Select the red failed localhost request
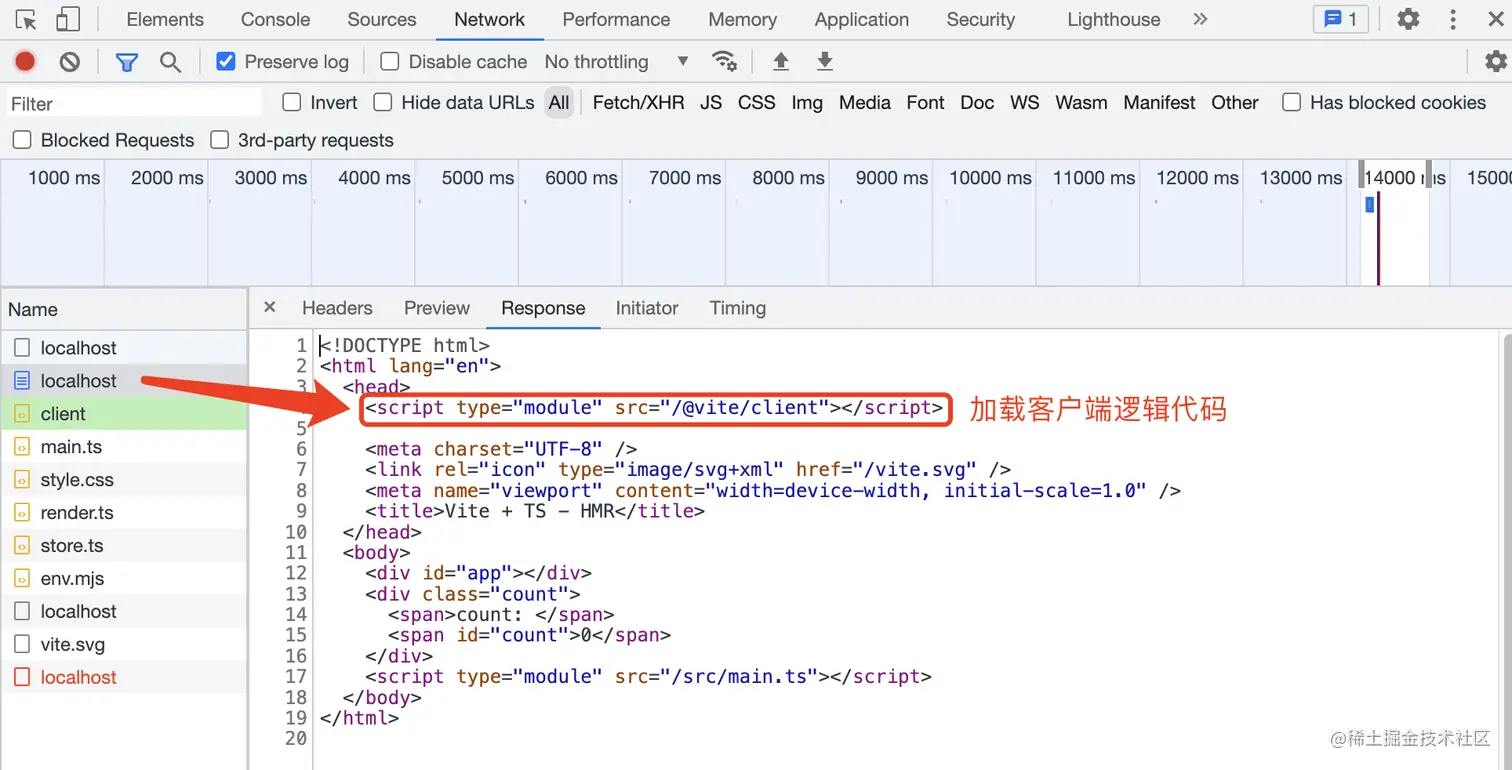Viewport: 1512px width, 770px height. [x=124, y=677]
